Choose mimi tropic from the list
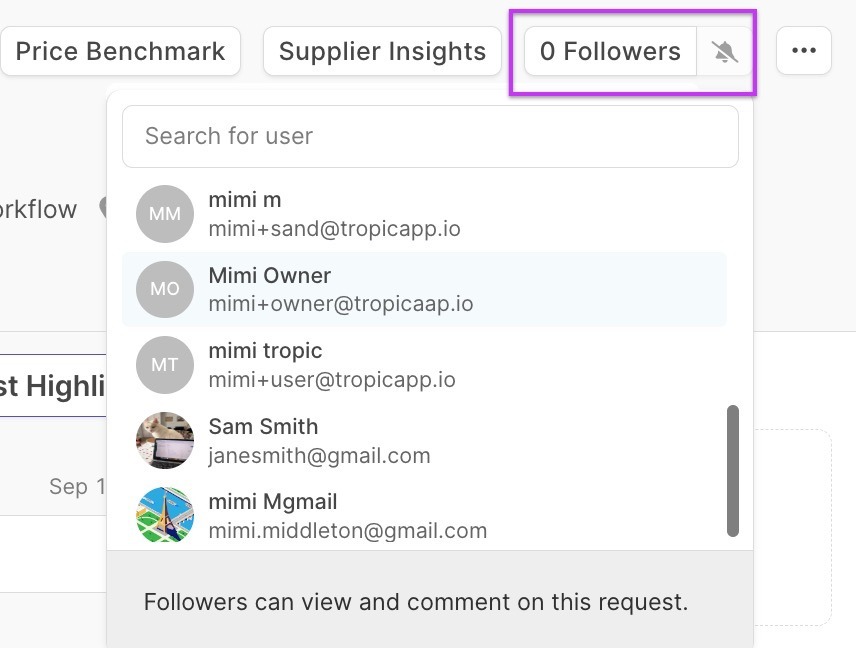Screen dimensions: 856x648 [x=265, y=351]
